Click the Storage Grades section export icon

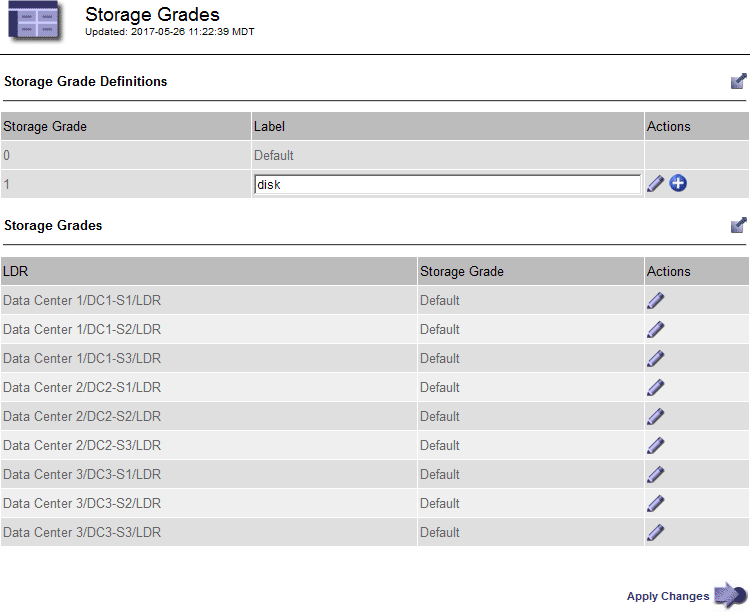tap(738, 226)
